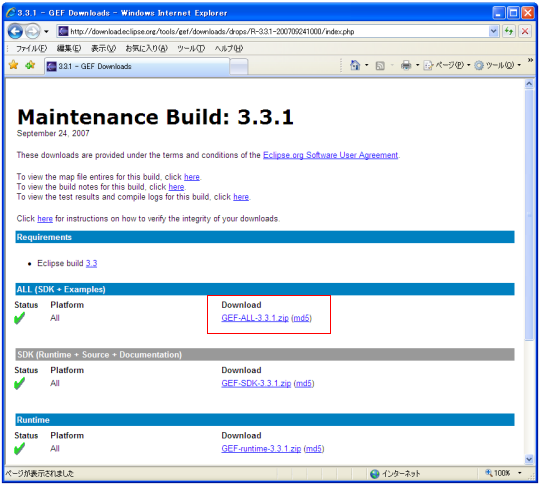Click the vertical scrollbar down arrow

point(529,458)
